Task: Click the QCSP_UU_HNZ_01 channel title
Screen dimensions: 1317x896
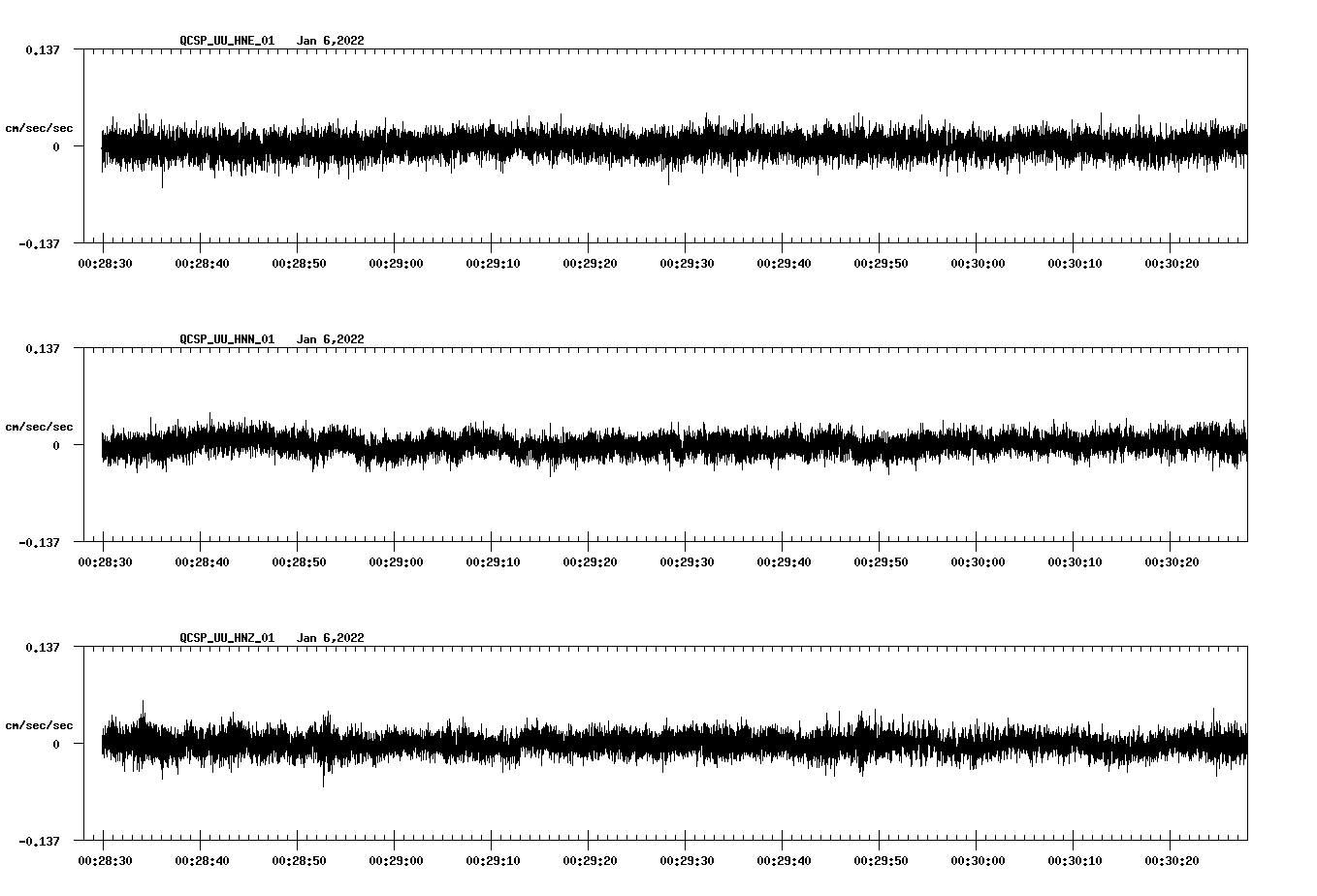Action: 227,638
